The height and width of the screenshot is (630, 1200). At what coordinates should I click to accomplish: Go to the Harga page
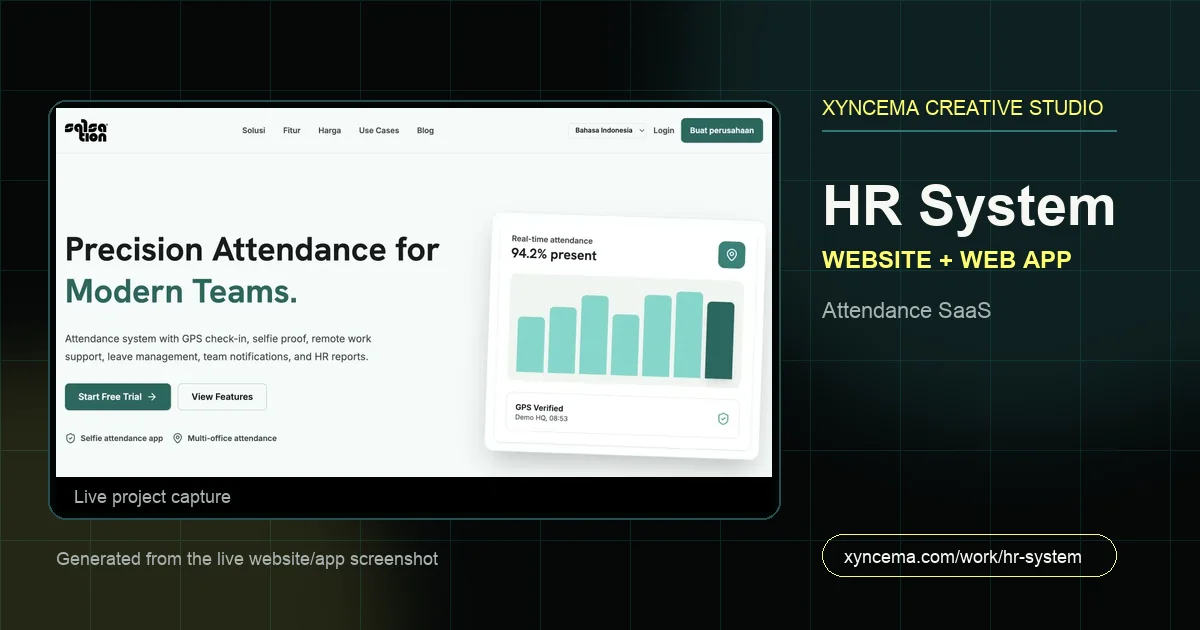(330, 131)
